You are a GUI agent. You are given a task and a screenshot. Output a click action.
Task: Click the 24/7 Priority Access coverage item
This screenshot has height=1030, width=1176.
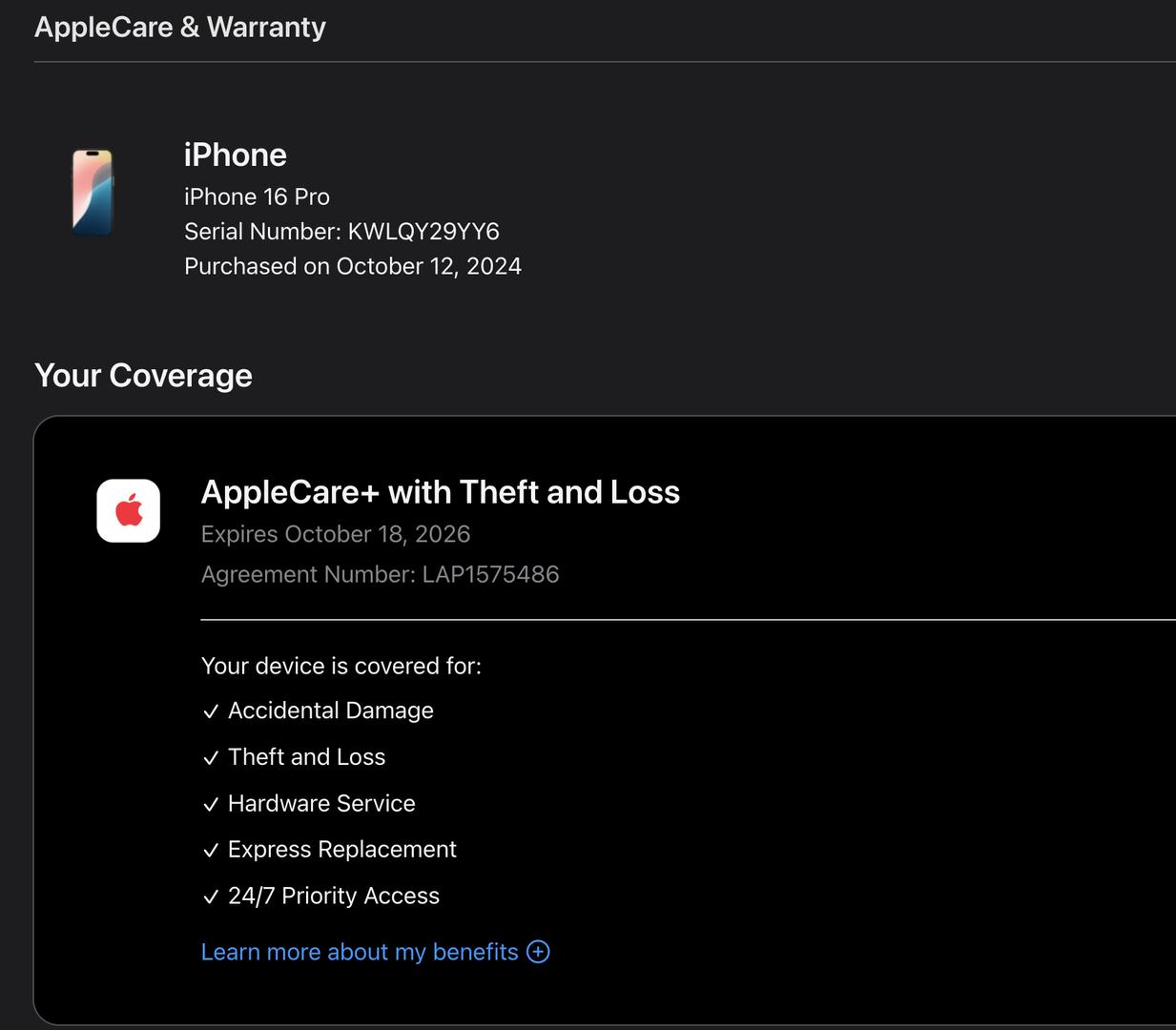click(333, 896)
